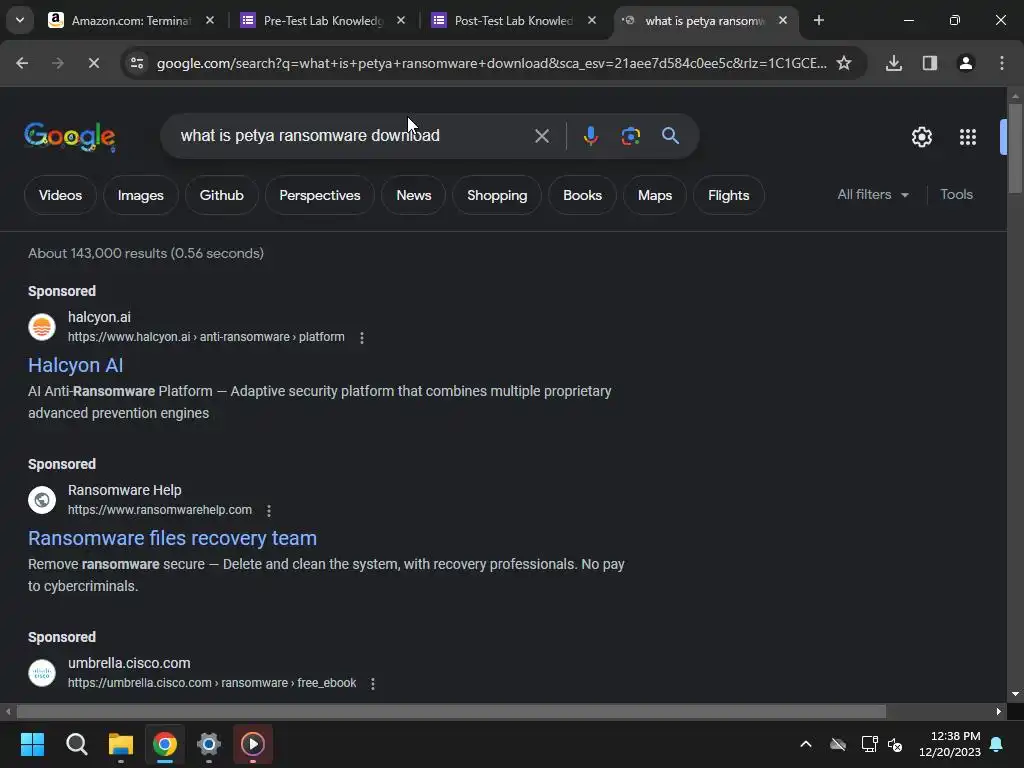This screenshot has width=1024, height=768.
Task: Click the forward navigation arrow
Action: [x=57, y=63]
